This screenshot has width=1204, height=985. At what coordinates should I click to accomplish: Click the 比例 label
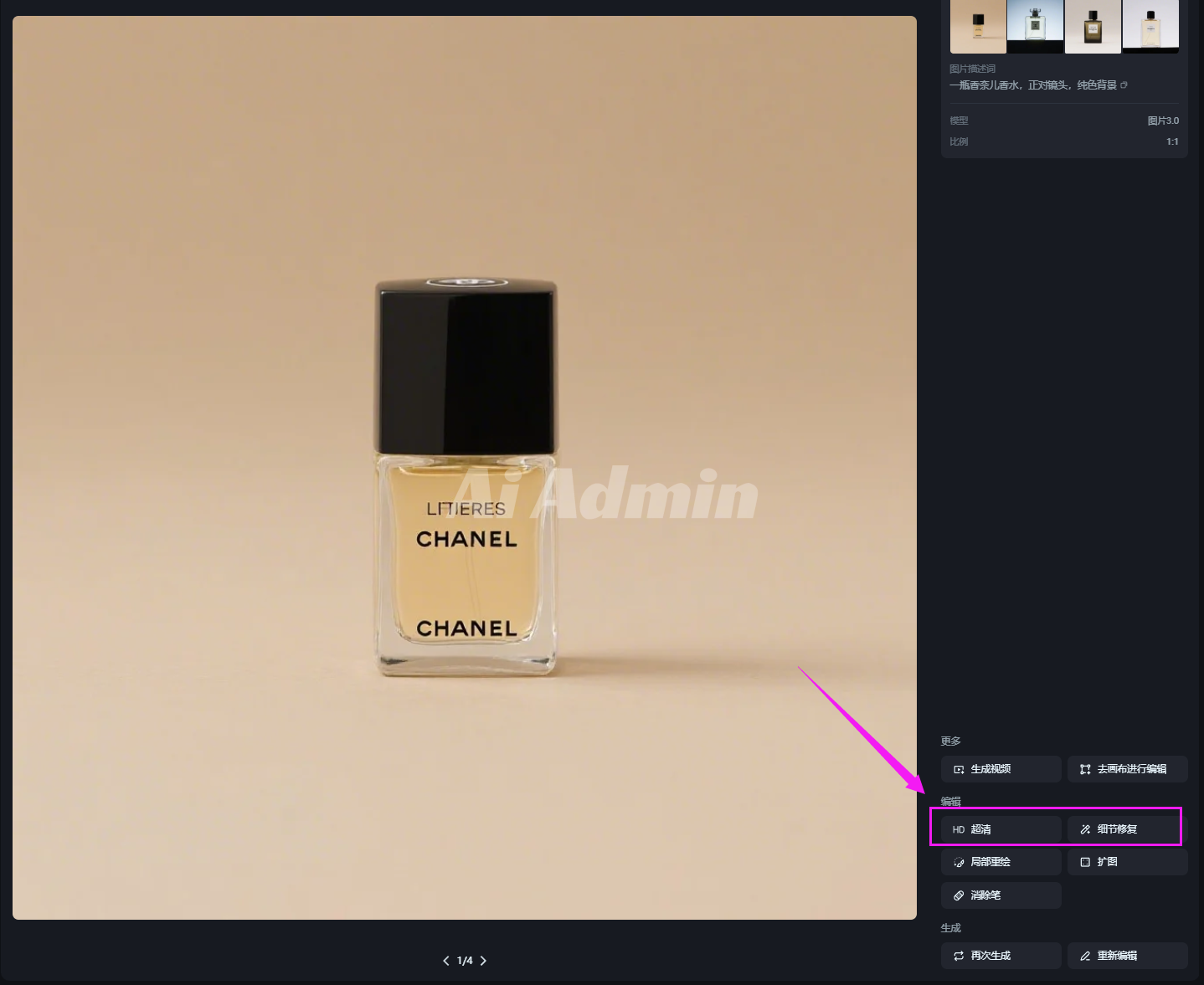[959, 141]
